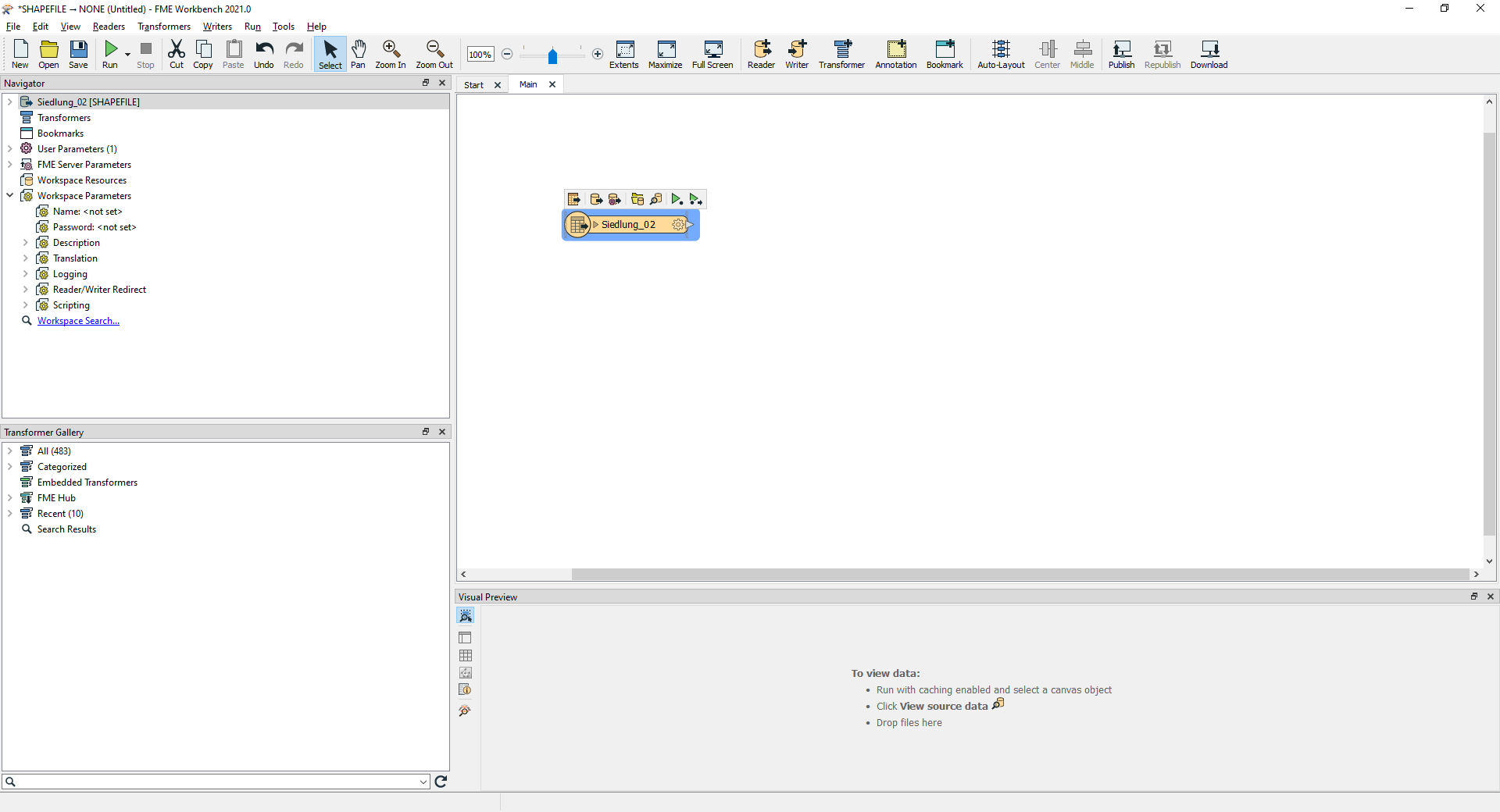Click Select cursor tool in toolbar
The image size is (1500, 812).
point(330,54)
